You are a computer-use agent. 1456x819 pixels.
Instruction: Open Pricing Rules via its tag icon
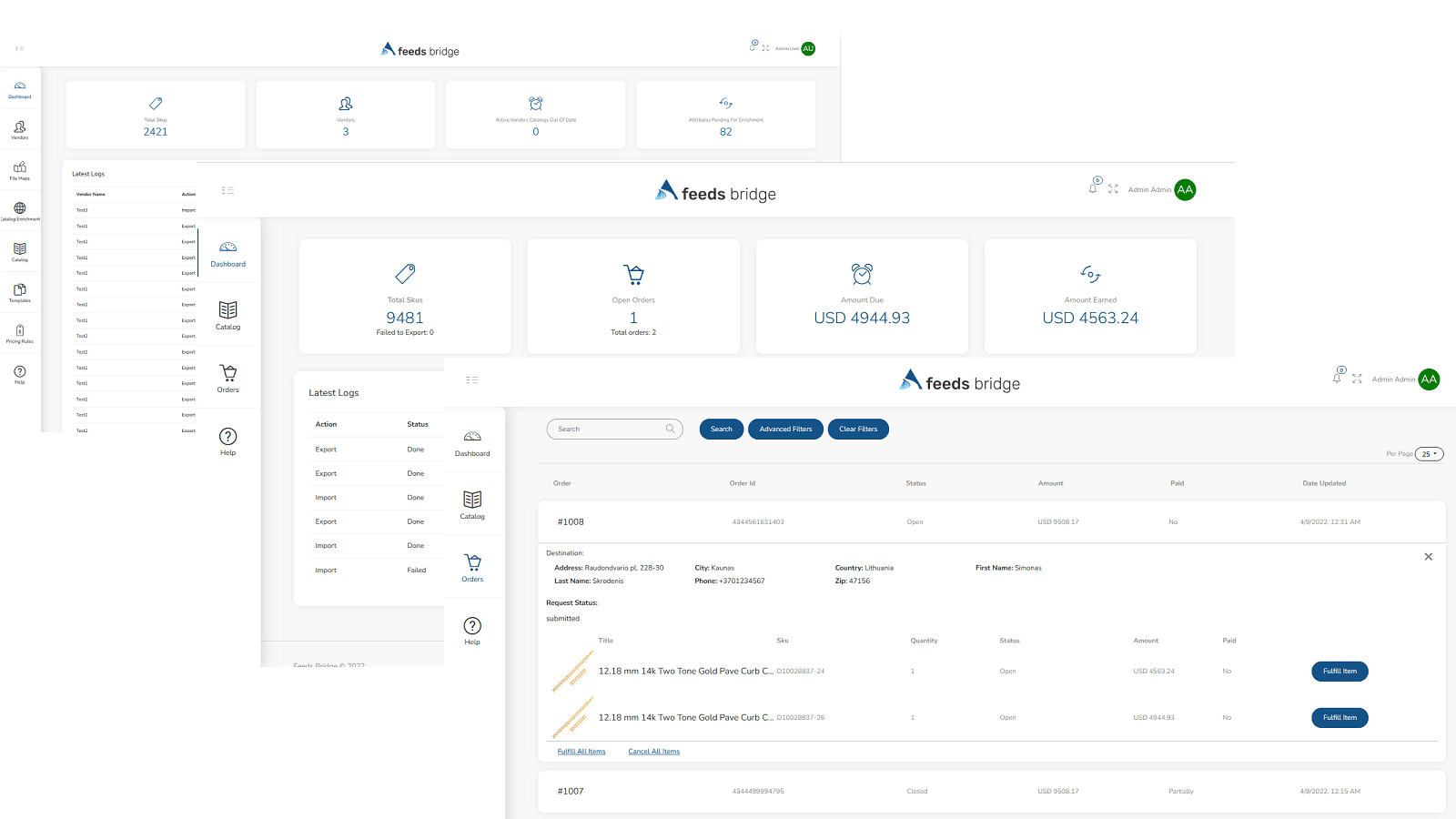(x=19, y=331)
